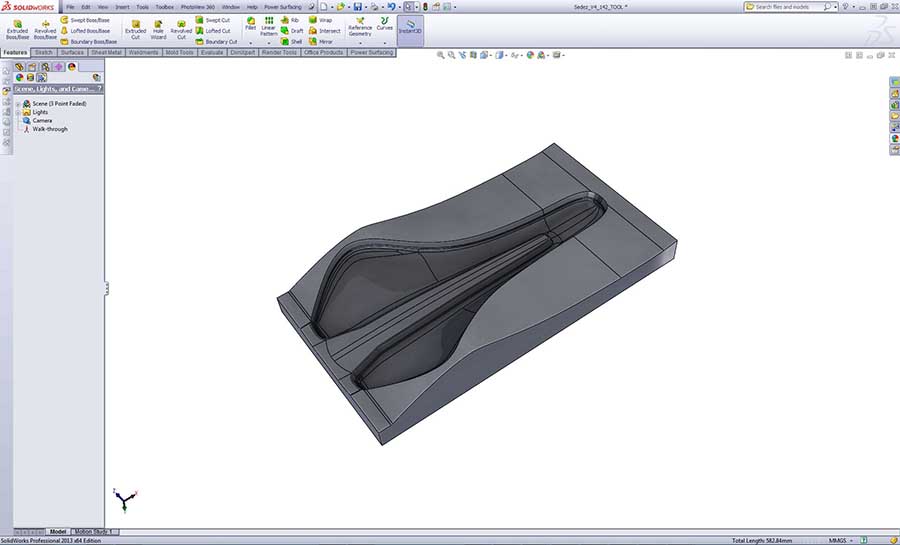Open the Insert menu
The image size is (900, 545).
click(122, 7)
